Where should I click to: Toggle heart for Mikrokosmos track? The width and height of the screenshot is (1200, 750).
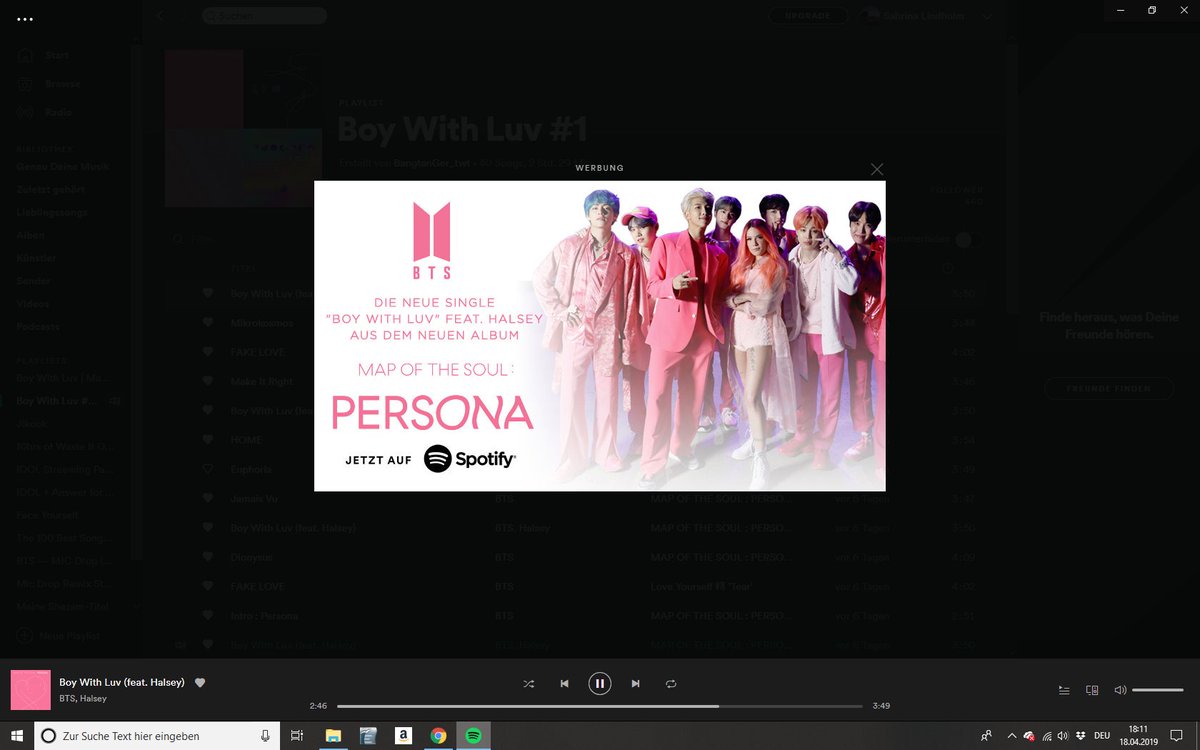[208, 323]
